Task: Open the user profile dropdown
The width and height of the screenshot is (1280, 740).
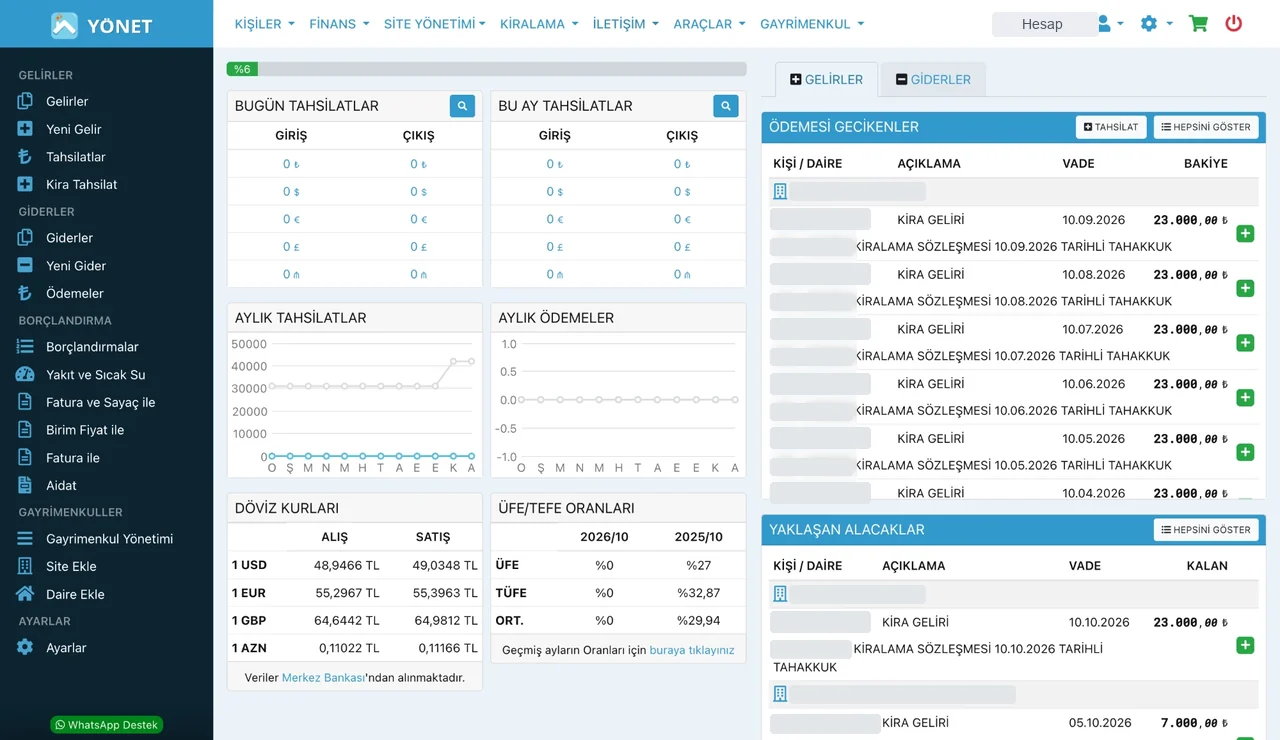Action: coord(1110,23)
